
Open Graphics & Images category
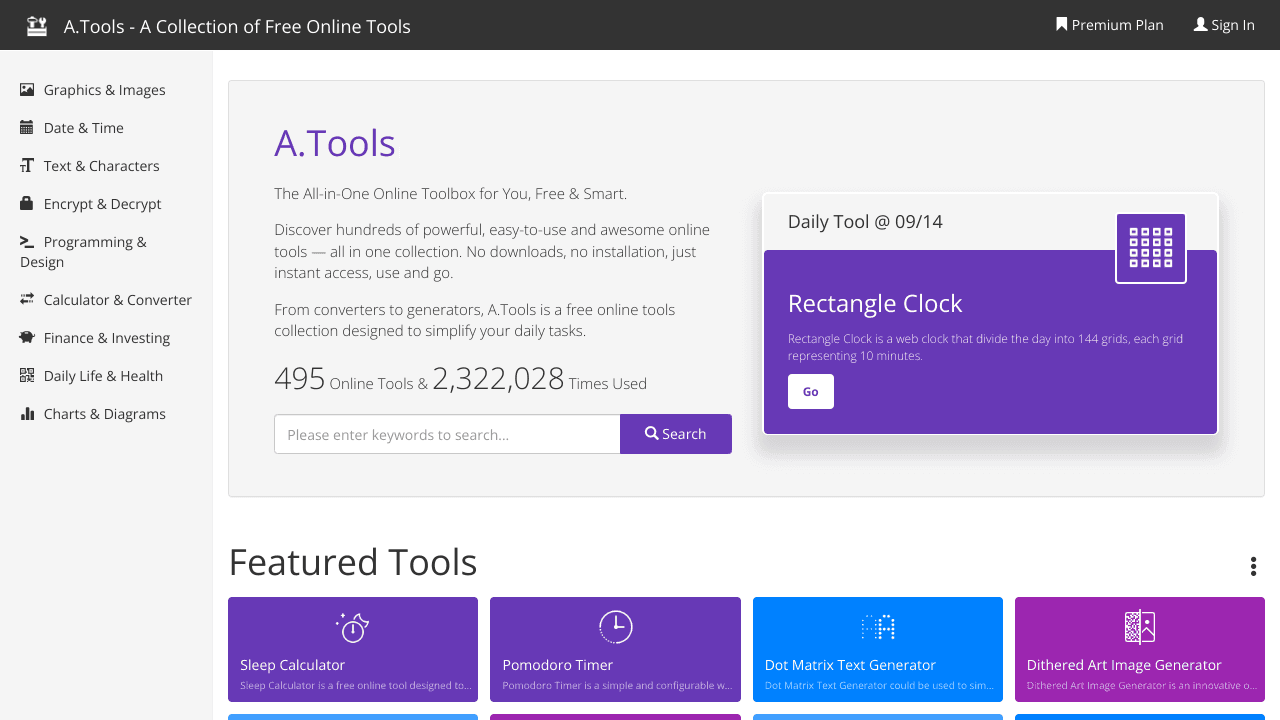[104, 90]
